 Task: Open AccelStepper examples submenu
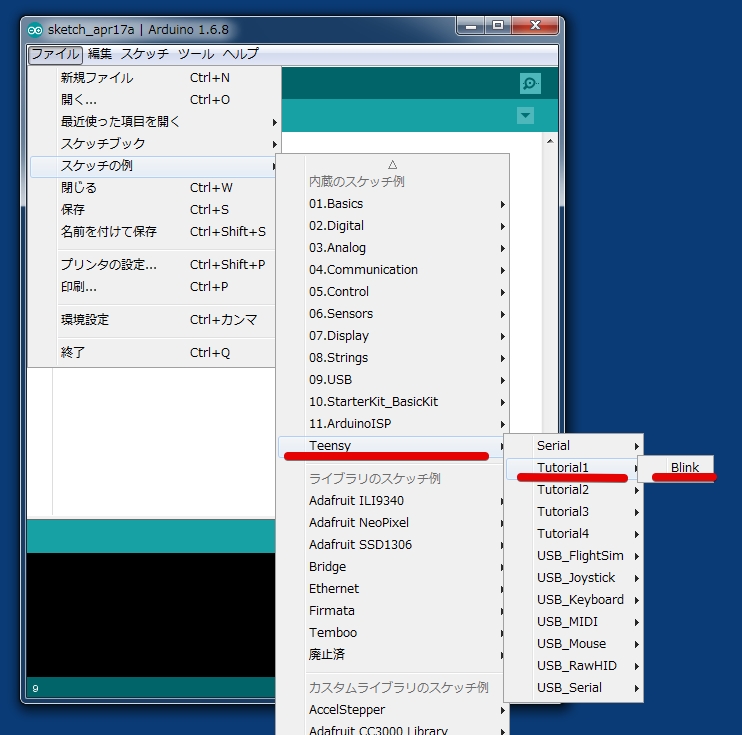pyautogui.click(x=393, y=710)
